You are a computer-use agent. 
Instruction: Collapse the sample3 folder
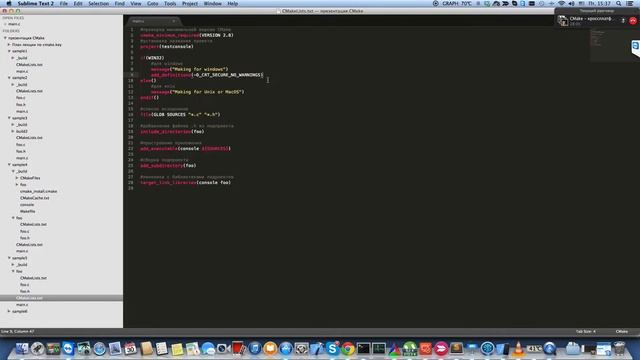pyautogui.click(x=9, y=118)
